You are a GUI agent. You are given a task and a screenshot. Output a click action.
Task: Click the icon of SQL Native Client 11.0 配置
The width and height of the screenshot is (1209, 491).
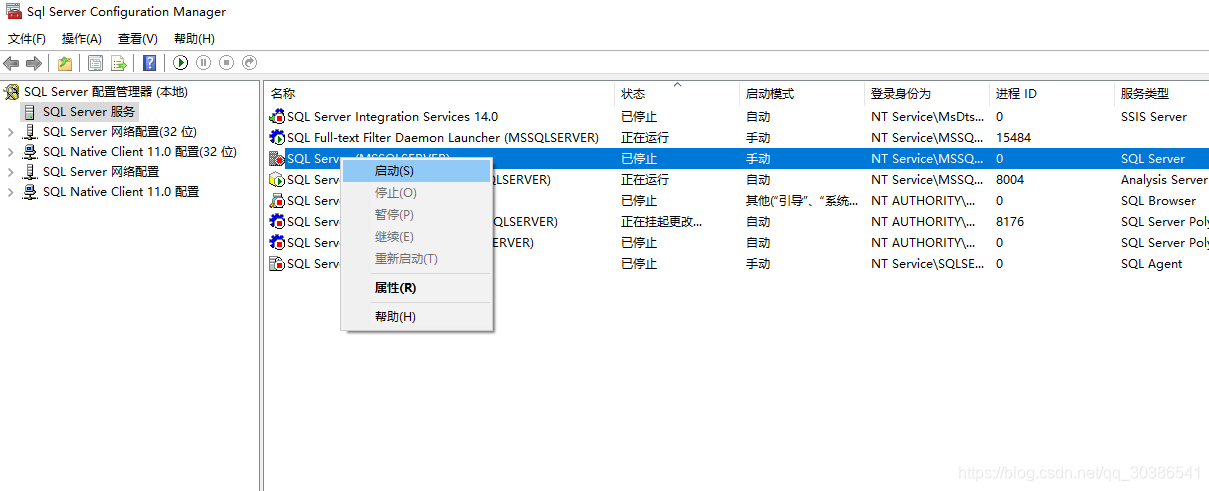point(30,192)
